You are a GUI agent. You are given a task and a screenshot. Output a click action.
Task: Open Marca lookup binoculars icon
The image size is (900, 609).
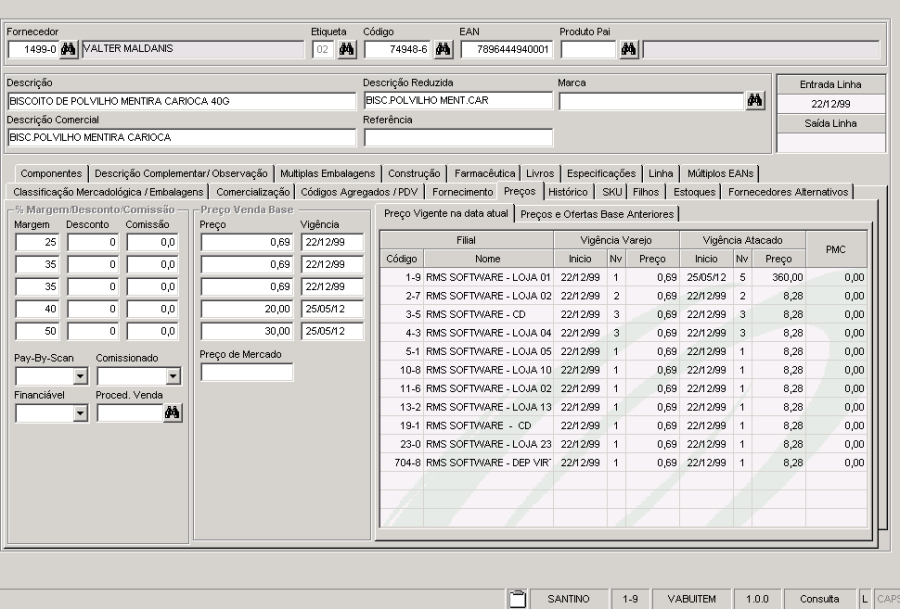[755, 101]
